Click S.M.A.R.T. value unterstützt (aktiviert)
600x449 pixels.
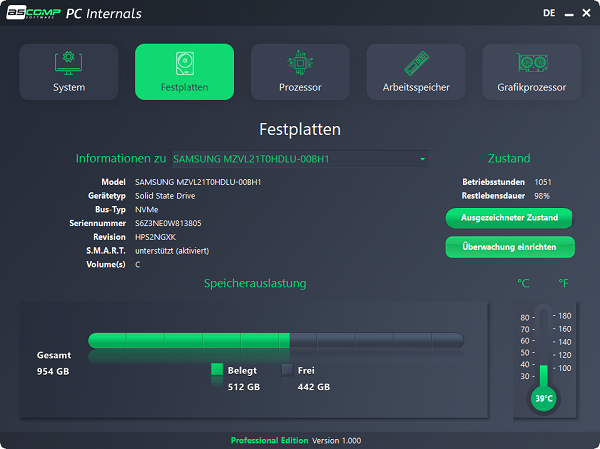(x=172, y=251)
